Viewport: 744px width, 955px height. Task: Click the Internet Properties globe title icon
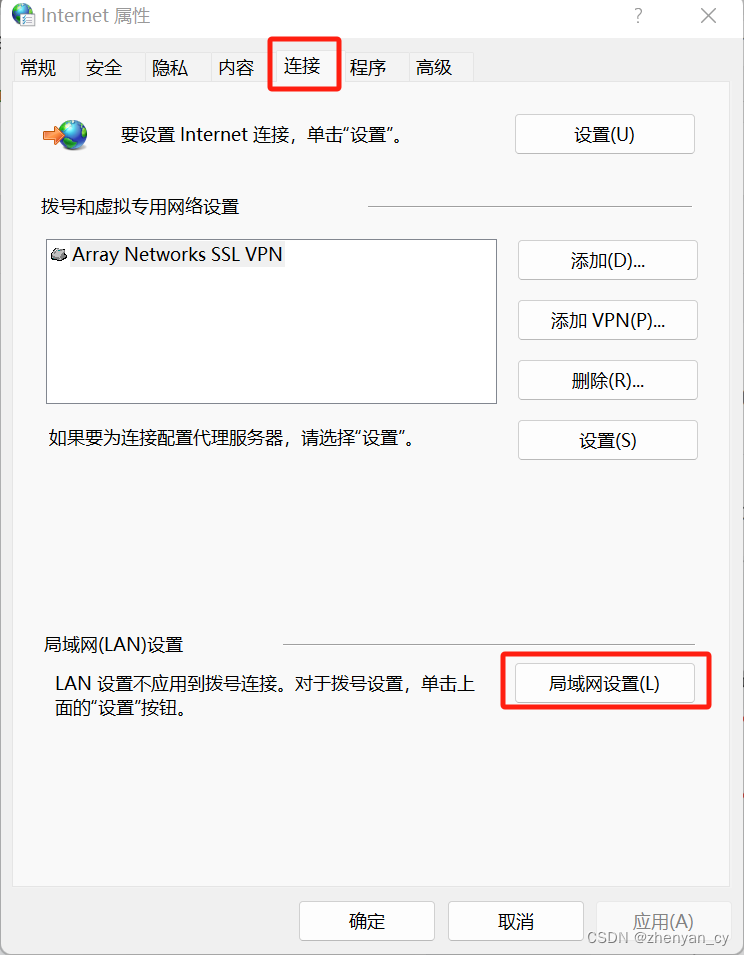[x=24, y=15]
